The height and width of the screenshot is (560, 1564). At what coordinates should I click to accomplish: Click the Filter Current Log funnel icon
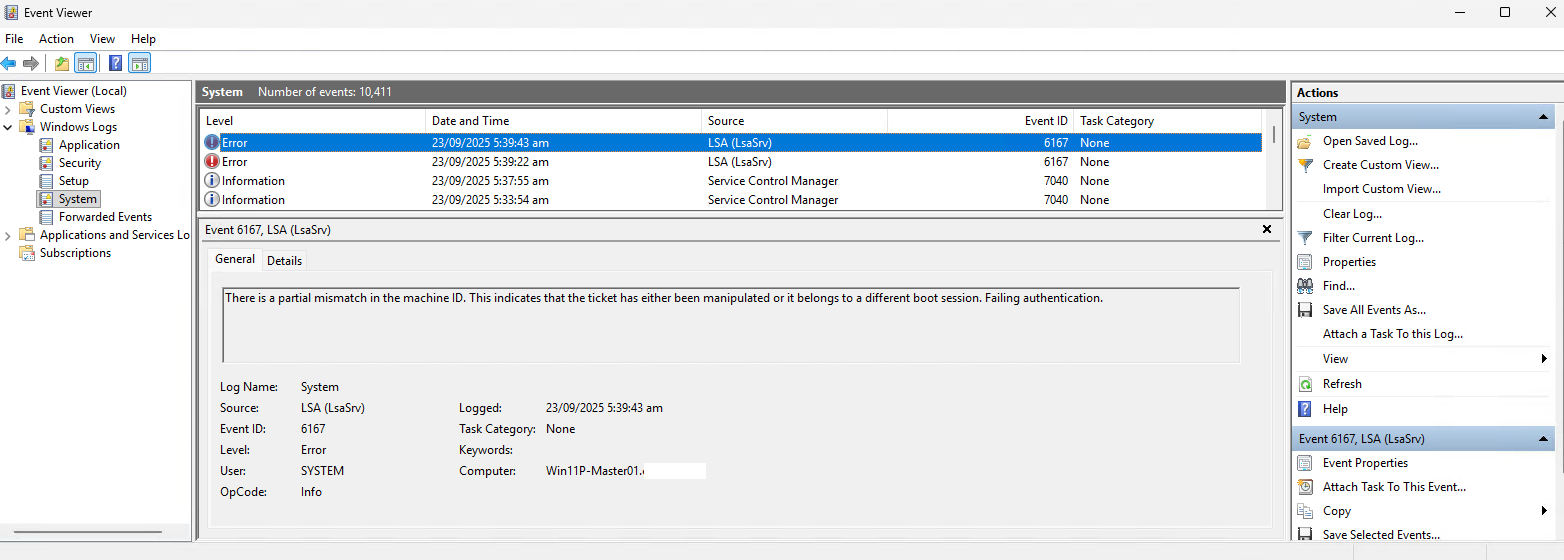click(x=1305, y=238)
